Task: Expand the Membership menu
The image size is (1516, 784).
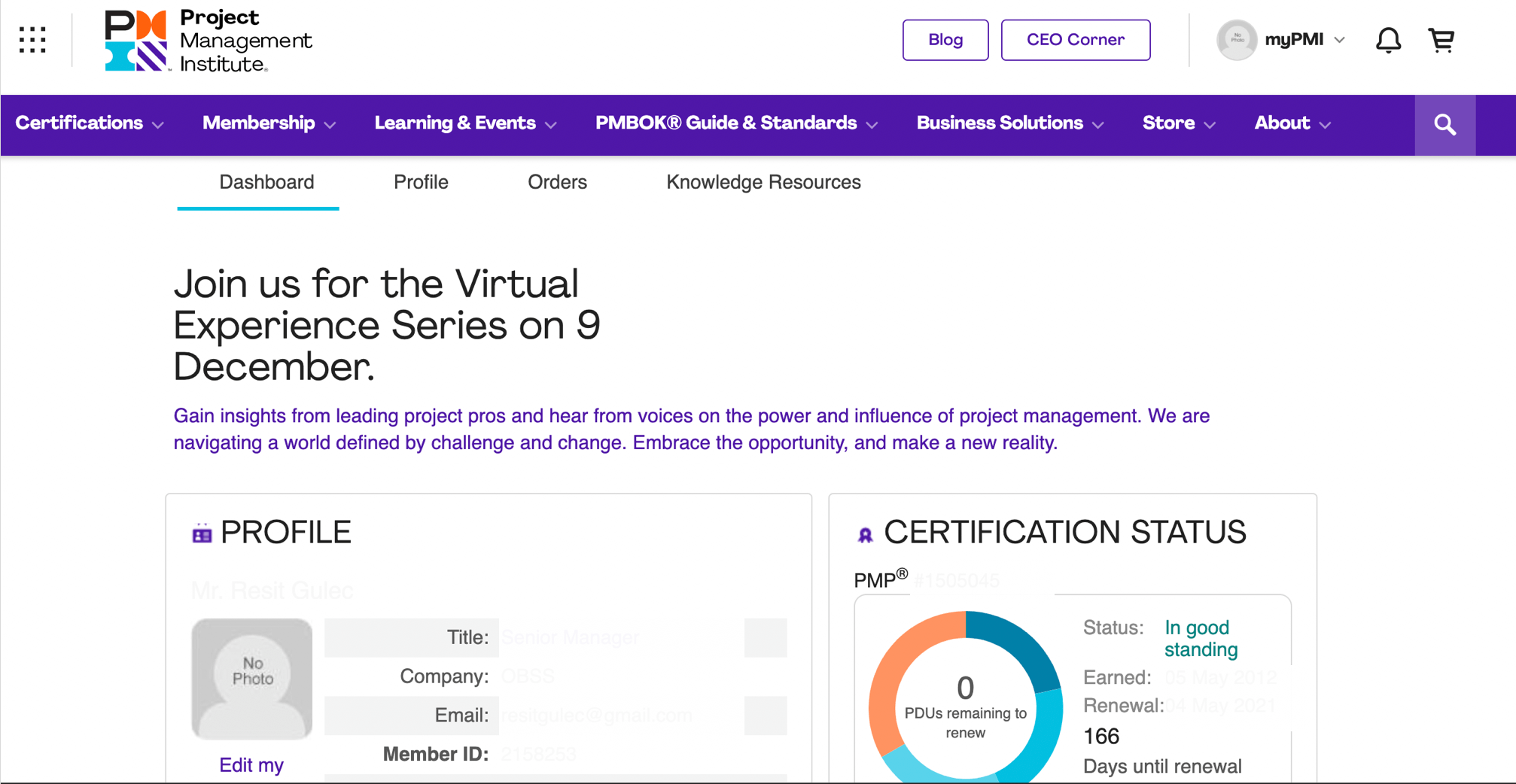Action: point(269,123)
